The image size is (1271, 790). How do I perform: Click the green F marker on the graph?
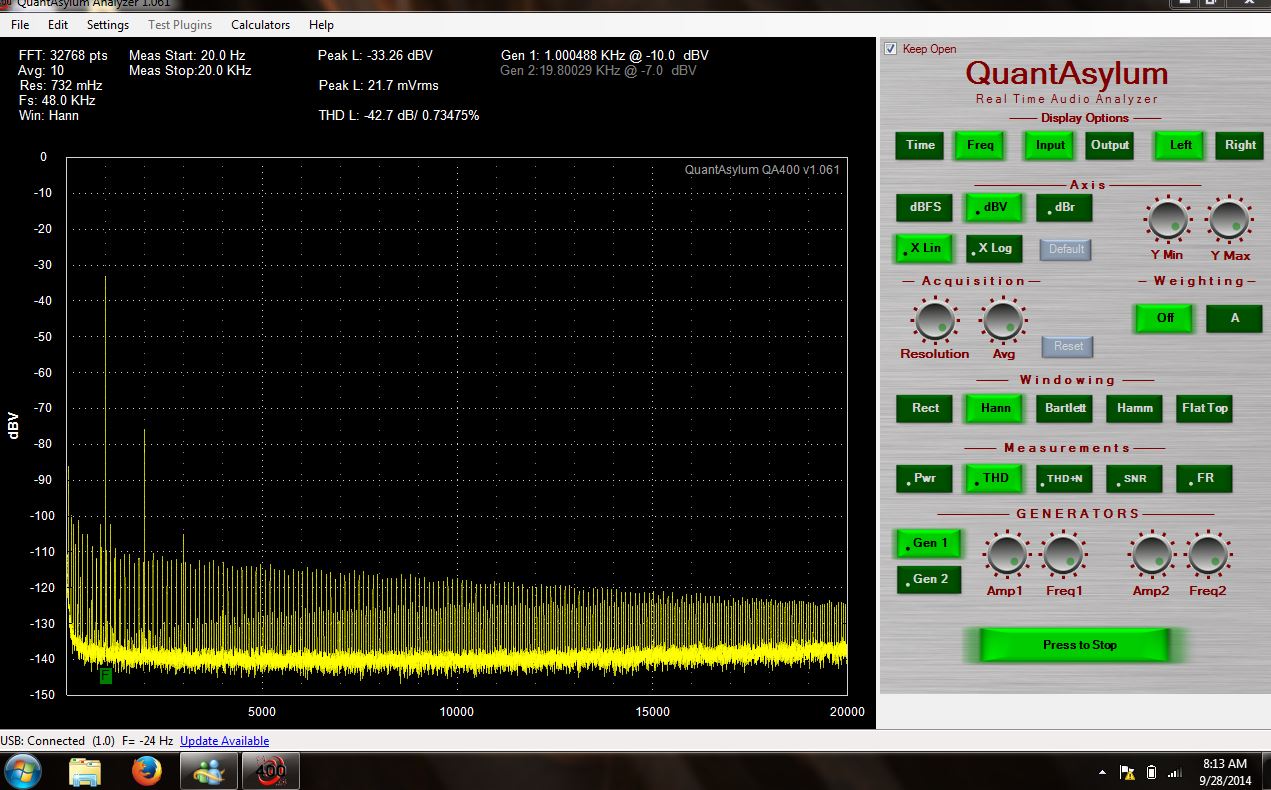[106, 675]
